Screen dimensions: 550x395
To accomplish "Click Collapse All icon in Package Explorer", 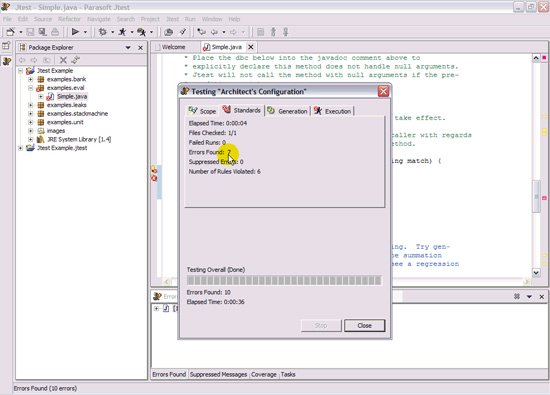I will 63,60.
